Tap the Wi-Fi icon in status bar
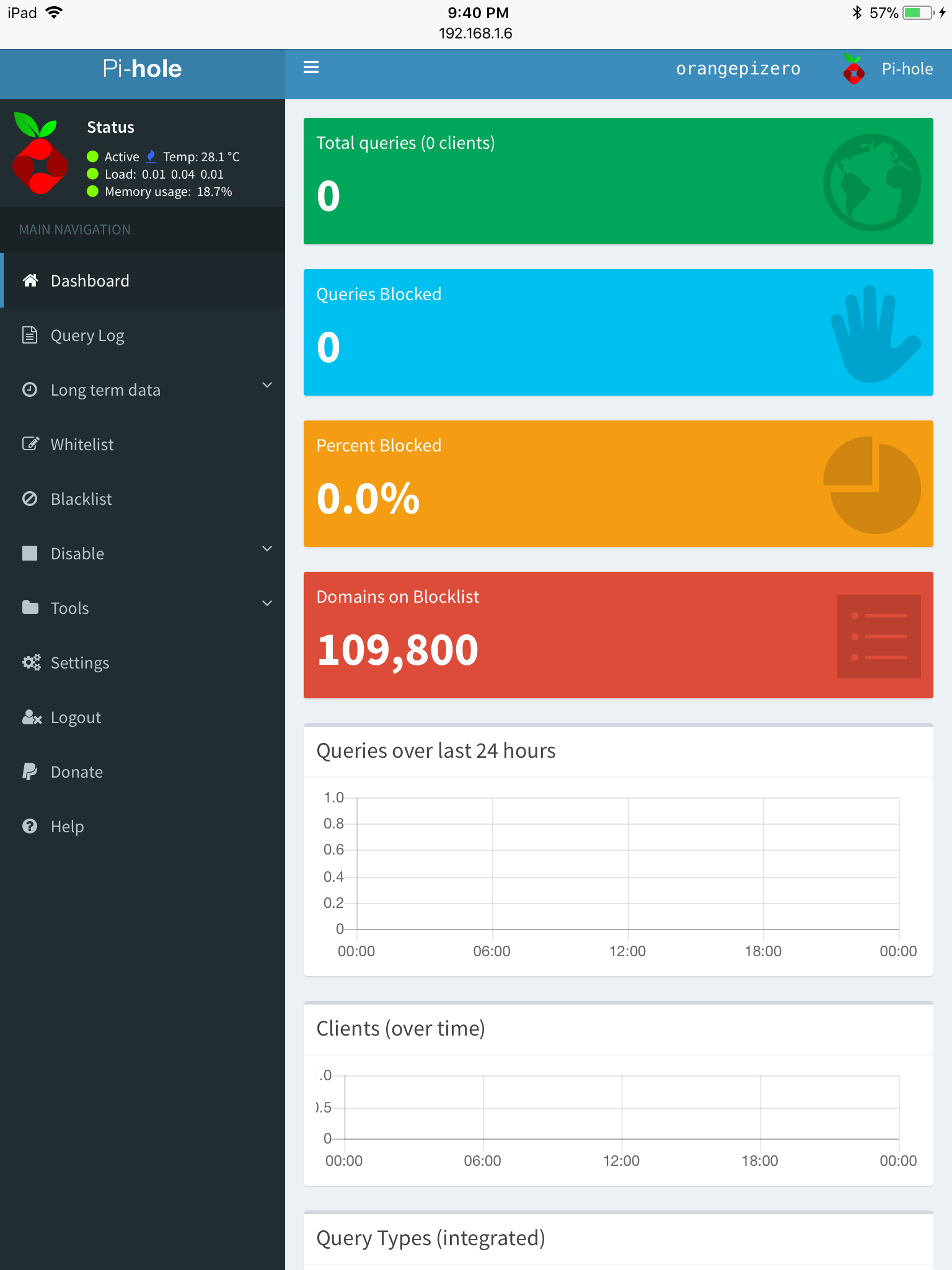 point(55,12)
